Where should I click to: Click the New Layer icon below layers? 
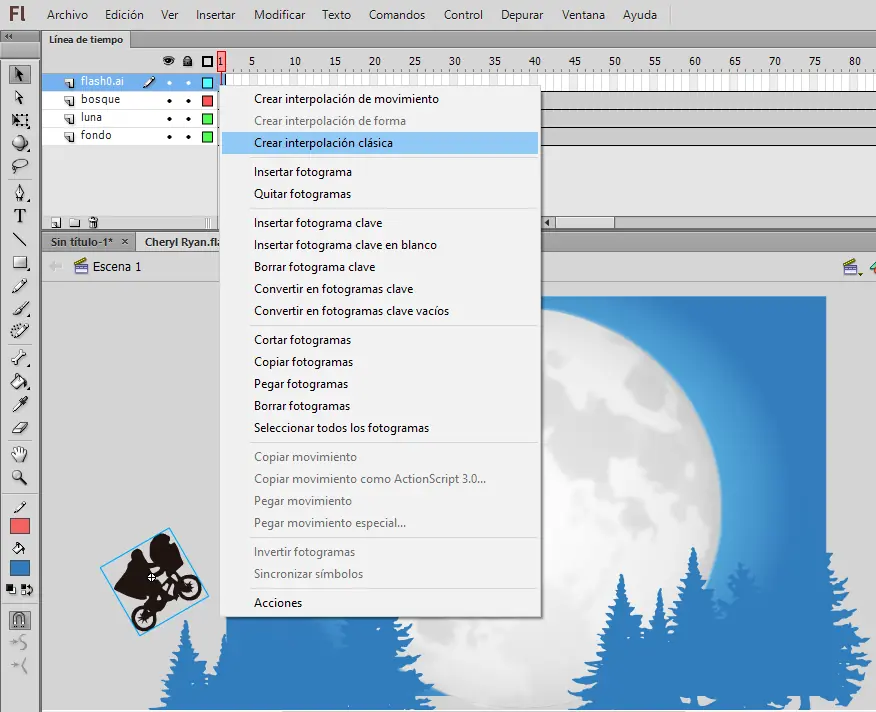click(56, 222)
